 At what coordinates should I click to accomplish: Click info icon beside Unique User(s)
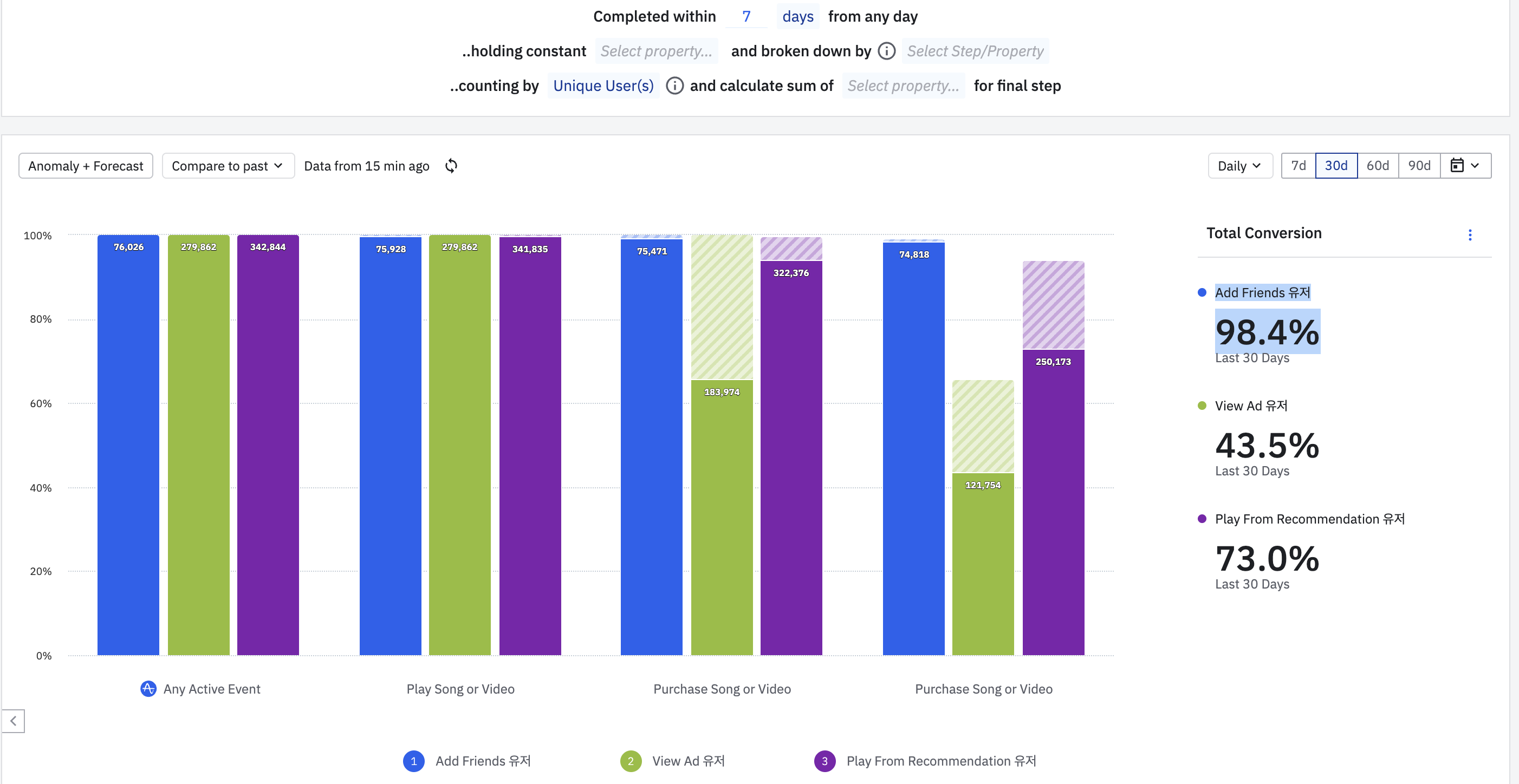tap(674, 86)
